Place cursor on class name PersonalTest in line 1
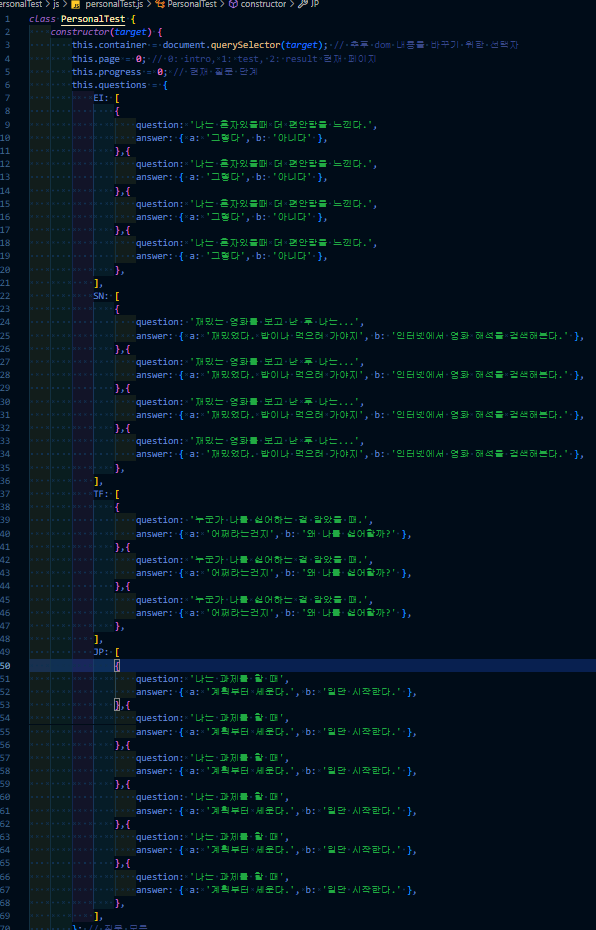 tap(93, 19)
